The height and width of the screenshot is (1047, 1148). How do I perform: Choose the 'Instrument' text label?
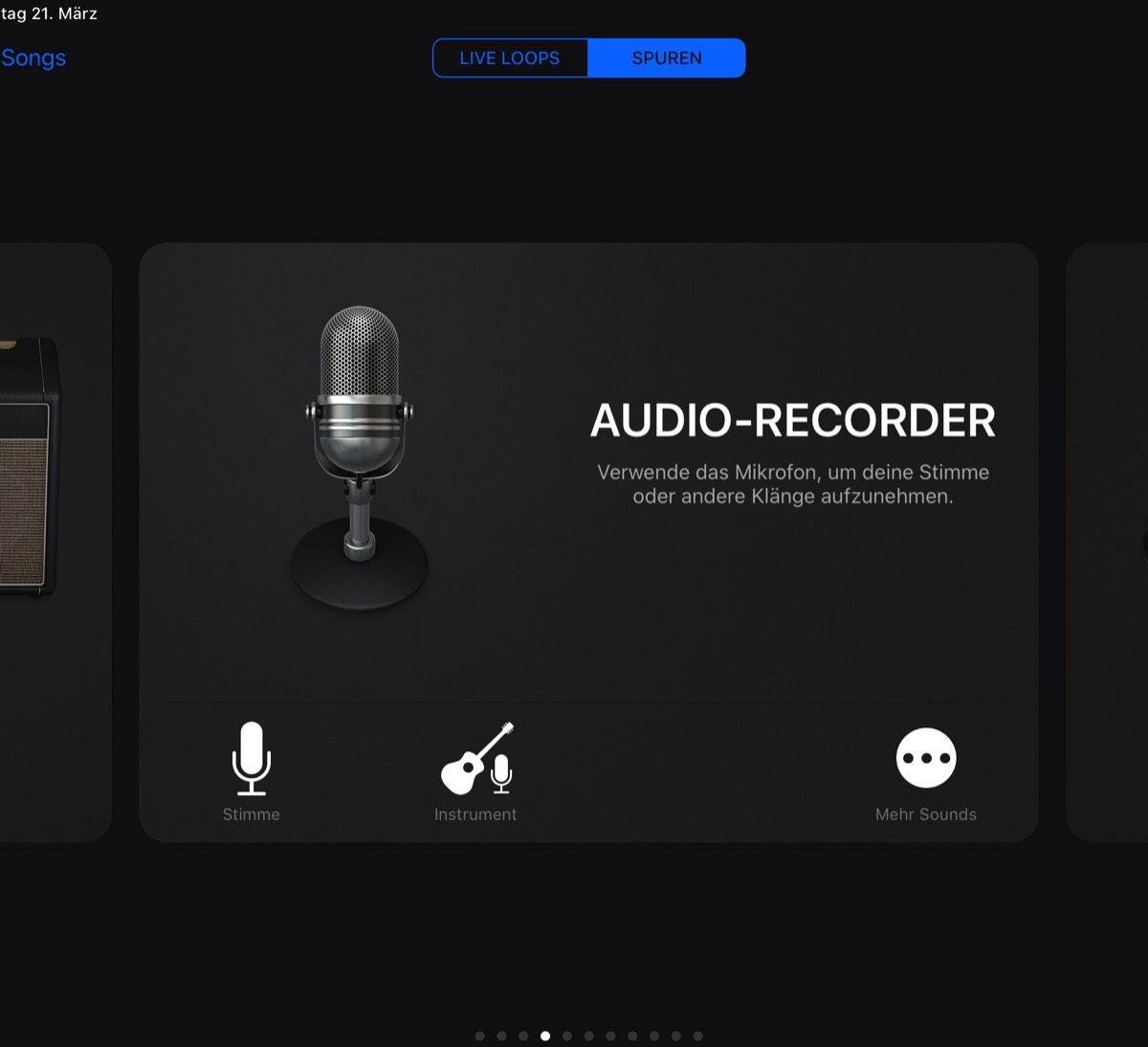coord(475,814)
